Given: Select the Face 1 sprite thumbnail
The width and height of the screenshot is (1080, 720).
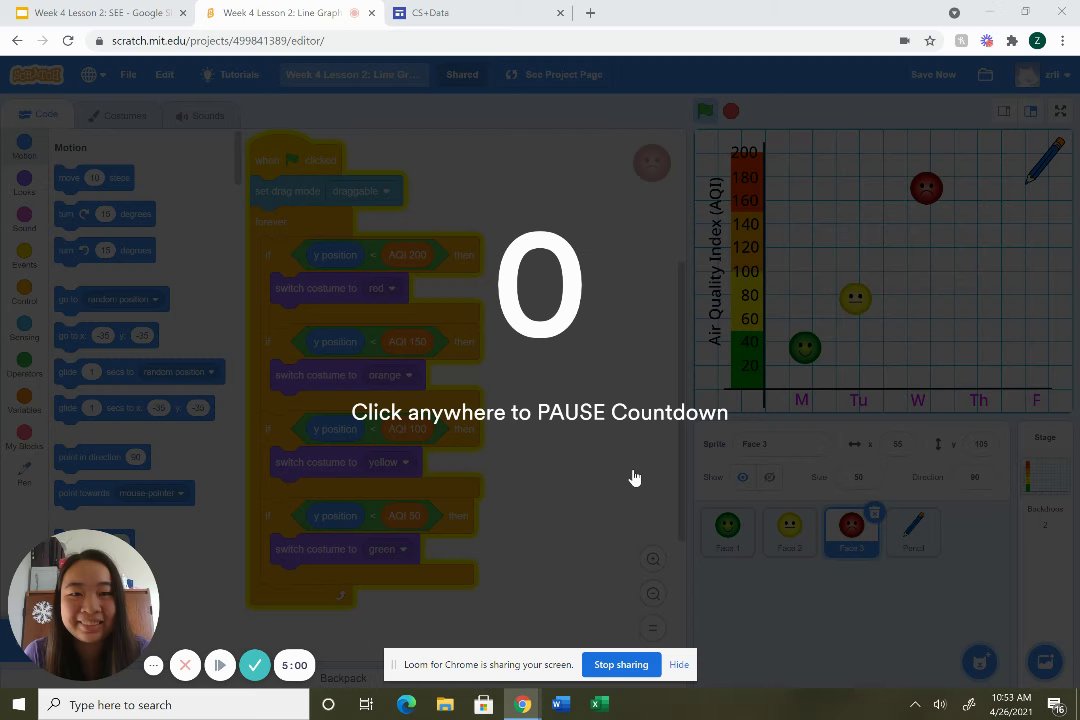Looking at the screenshot, I should (727, 532).
